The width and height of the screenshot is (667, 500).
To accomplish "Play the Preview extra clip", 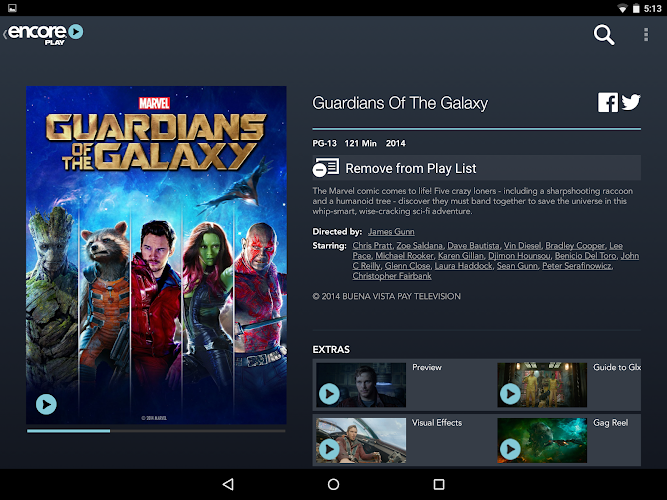I will coord(329,394).
